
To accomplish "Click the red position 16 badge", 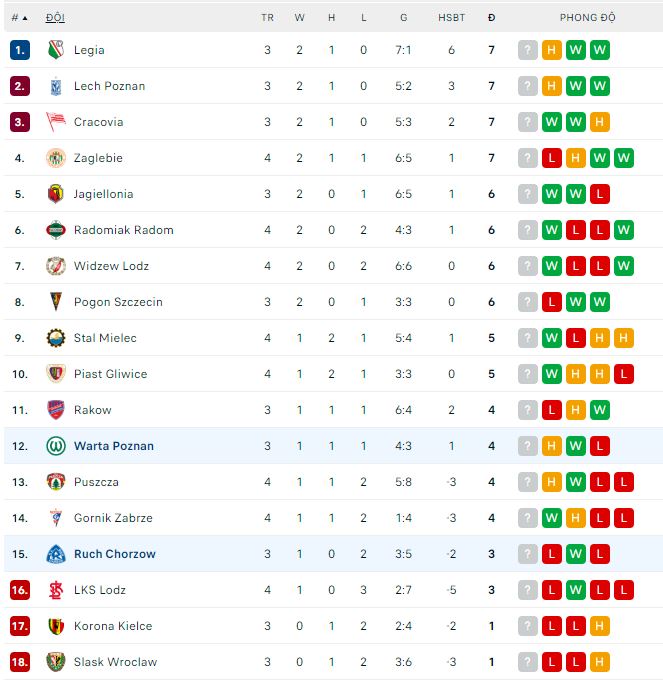I will [x=20, y=590].
